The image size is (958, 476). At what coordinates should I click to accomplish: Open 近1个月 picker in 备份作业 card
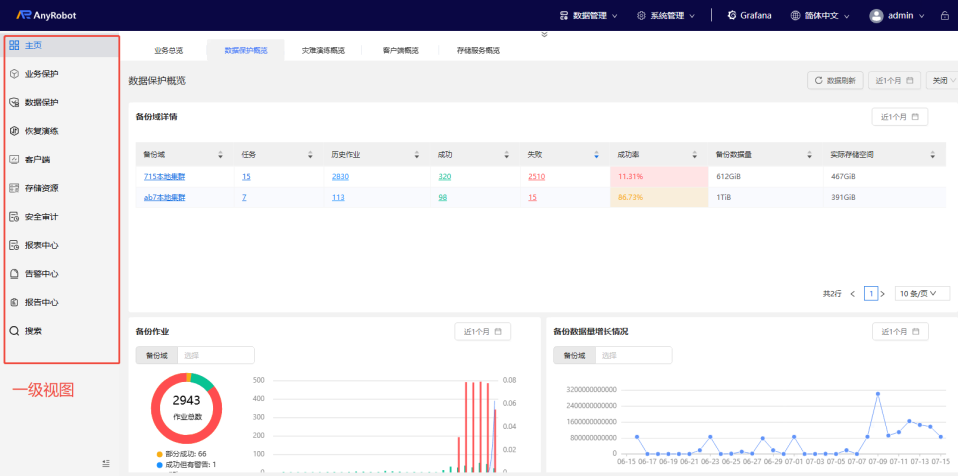pos(483,332)
